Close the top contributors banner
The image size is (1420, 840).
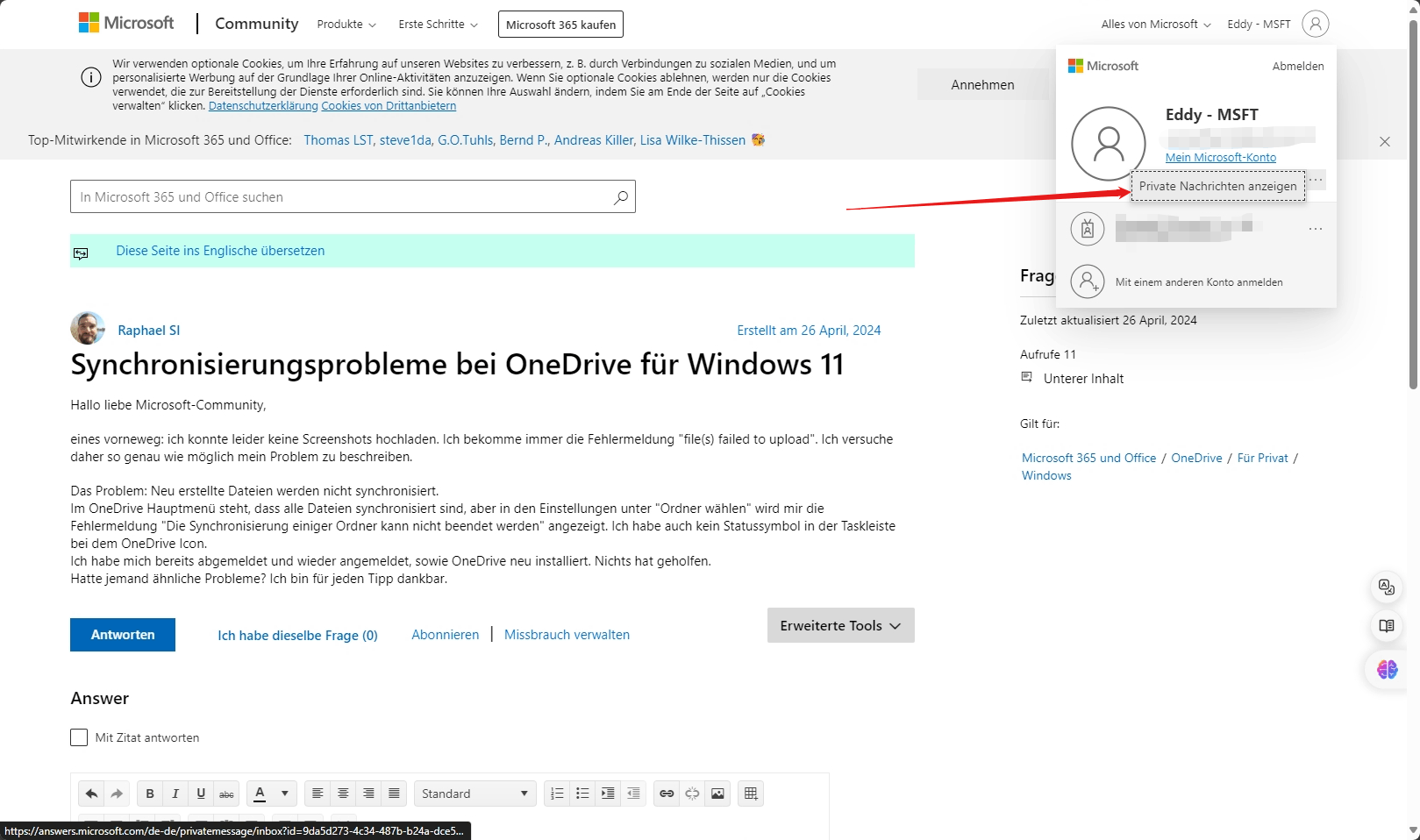1385,141
